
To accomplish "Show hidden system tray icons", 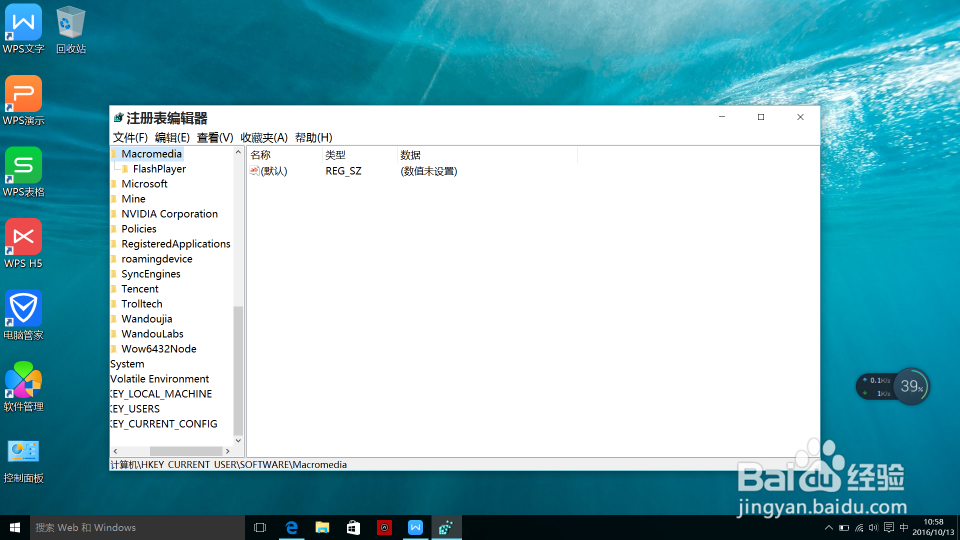I will click(x=828, y=528).
